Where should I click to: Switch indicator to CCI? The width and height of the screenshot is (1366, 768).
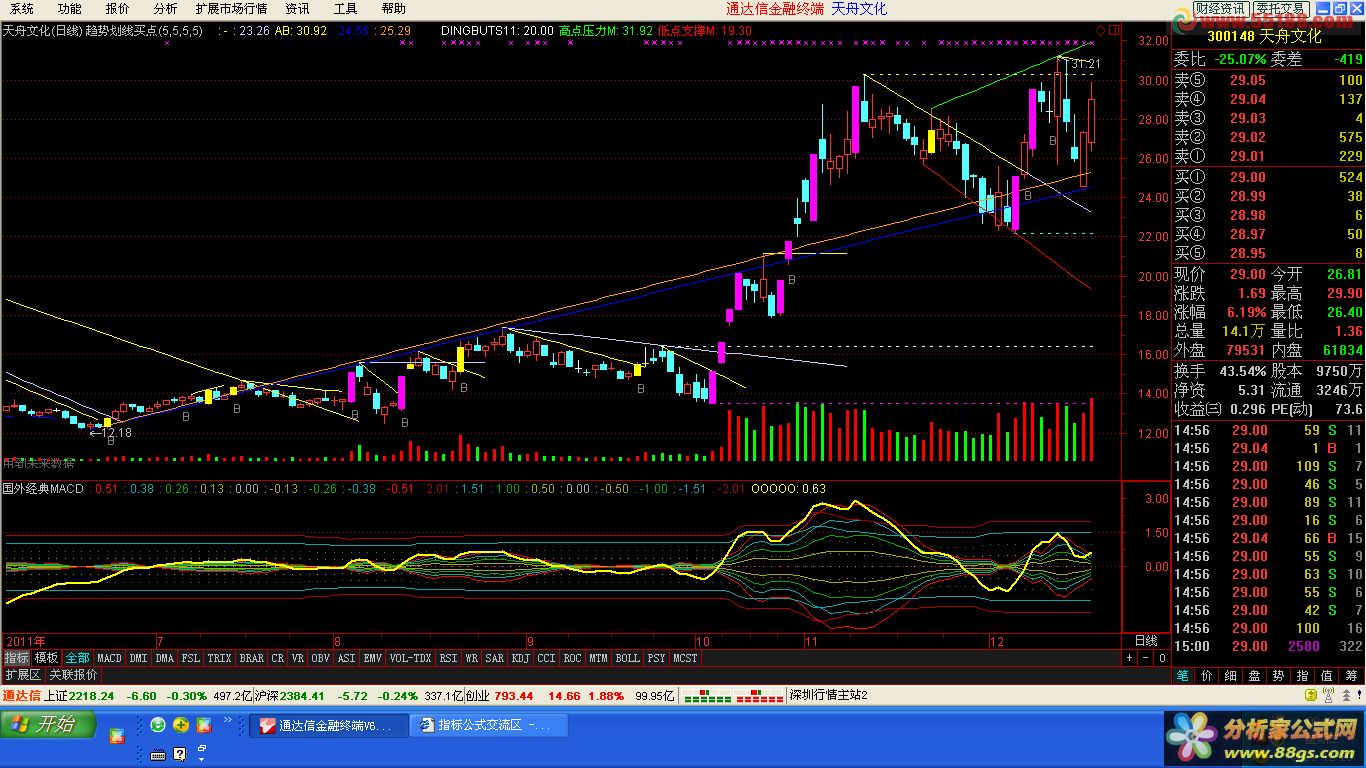tap(546, 658)
